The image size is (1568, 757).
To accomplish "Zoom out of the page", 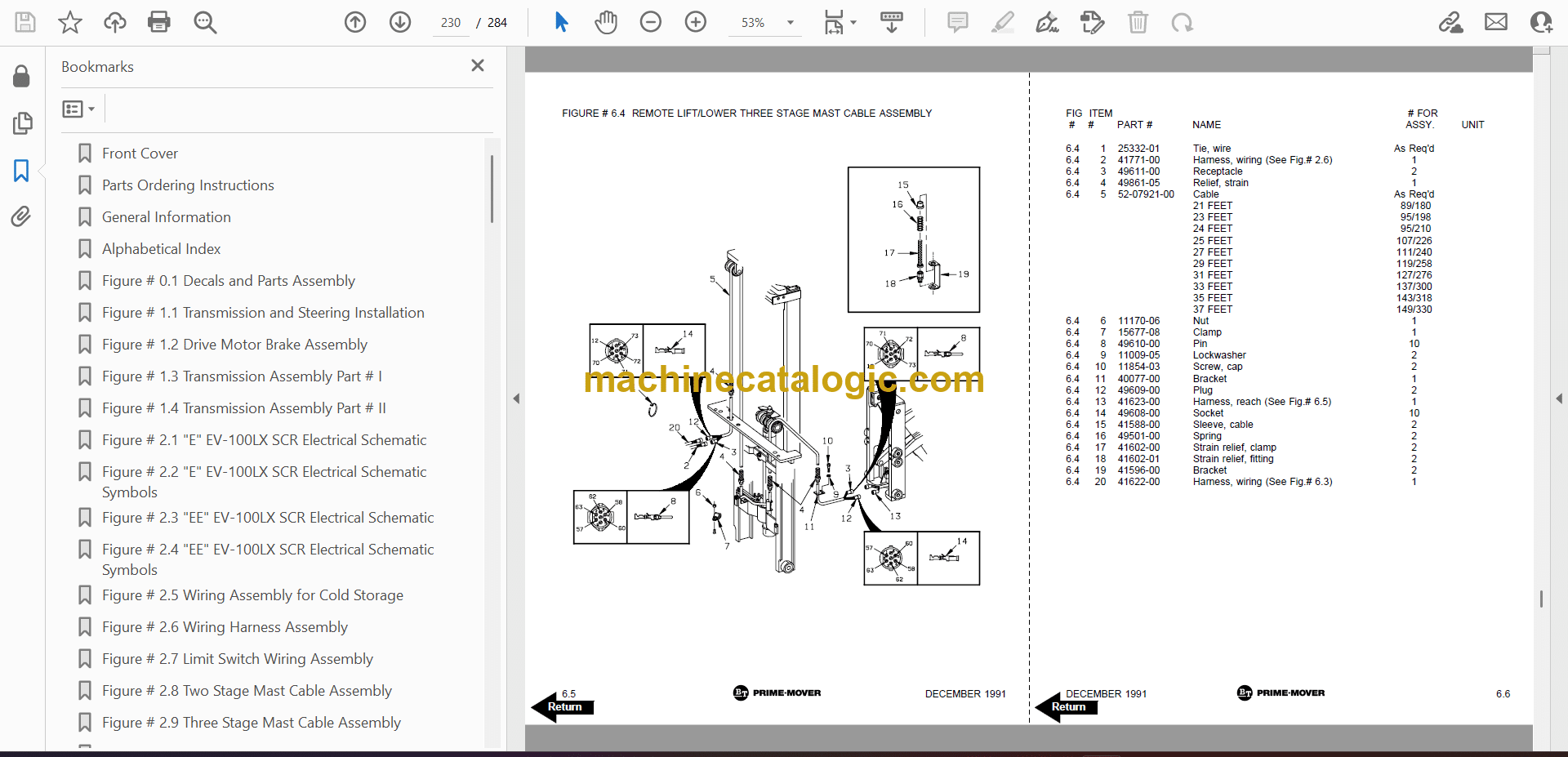I will click(651, 22).
